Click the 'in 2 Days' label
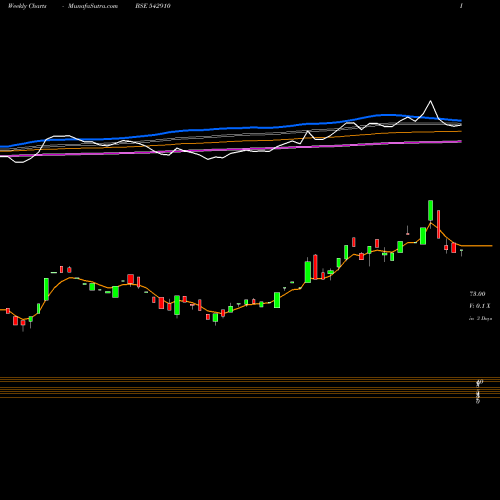This screenshot has width=500, height=500. coord(480,318)
